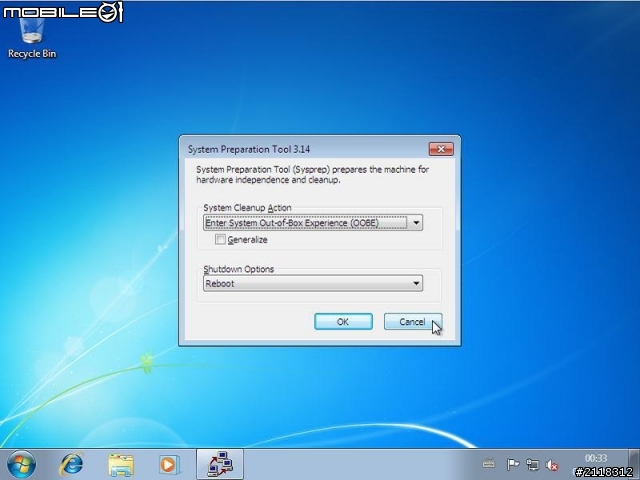Launch Internet Explorer from the taskbar
Image resolution: width=640 pixels, height=480 pixels.
(x=71, y=464)
